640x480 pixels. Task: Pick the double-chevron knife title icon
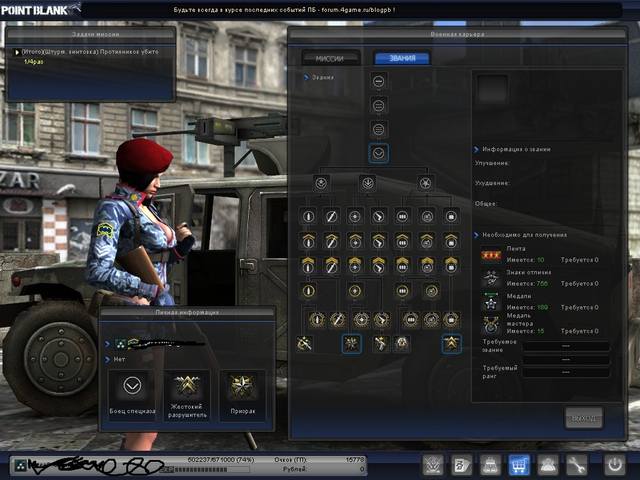coord(331,265)
